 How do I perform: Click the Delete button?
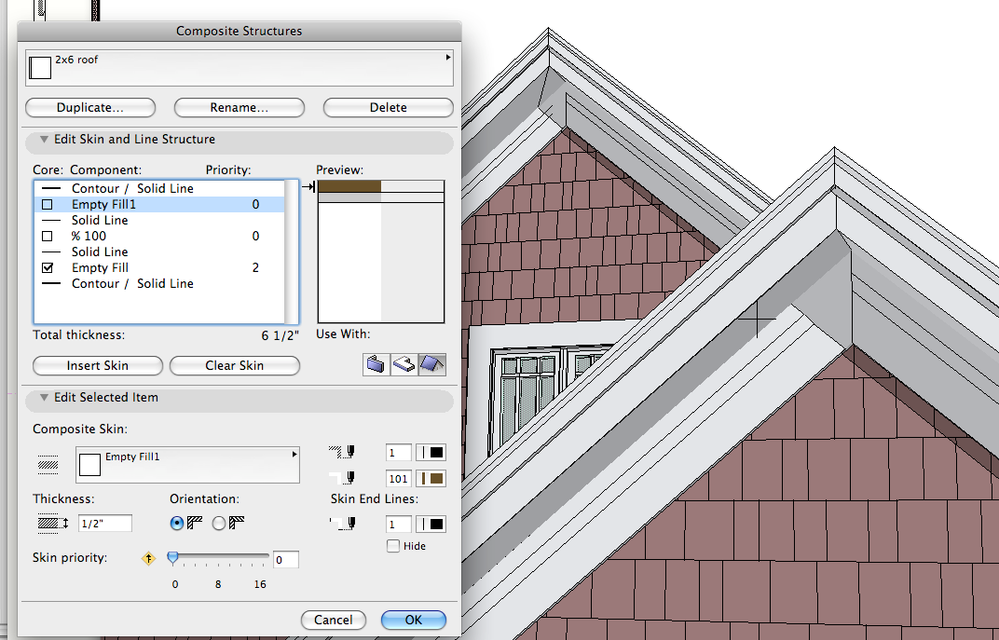(388, 108)
